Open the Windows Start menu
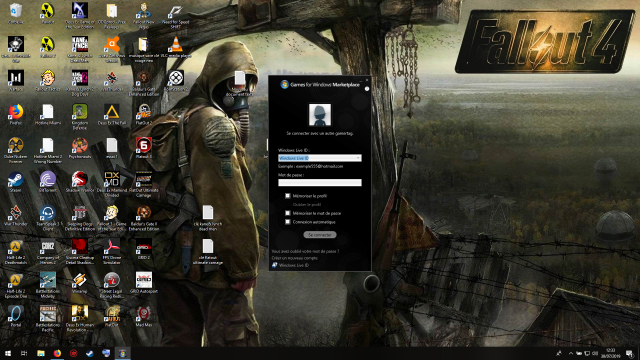 pyautogui.click(x=8, y=353)
